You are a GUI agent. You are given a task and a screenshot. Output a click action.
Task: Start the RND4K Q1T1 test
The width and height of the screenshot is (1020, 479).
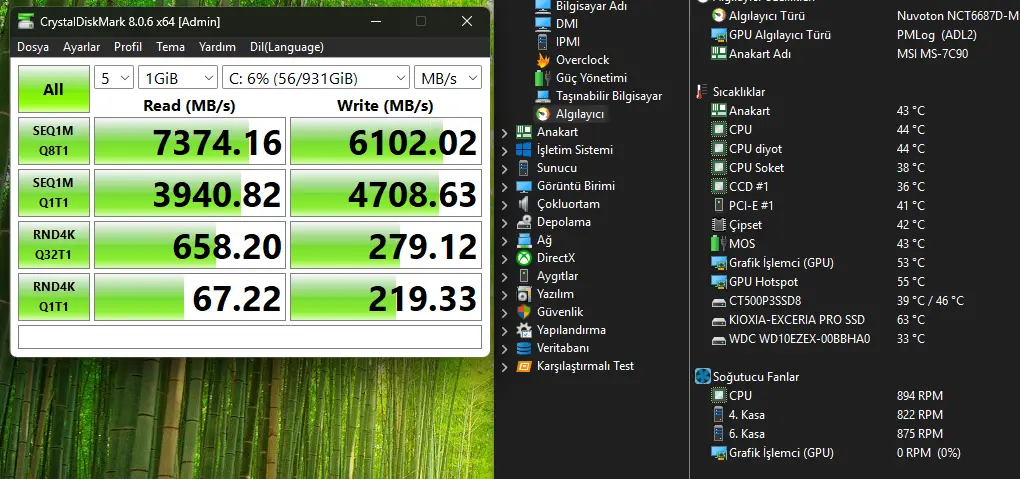(53, 297)
